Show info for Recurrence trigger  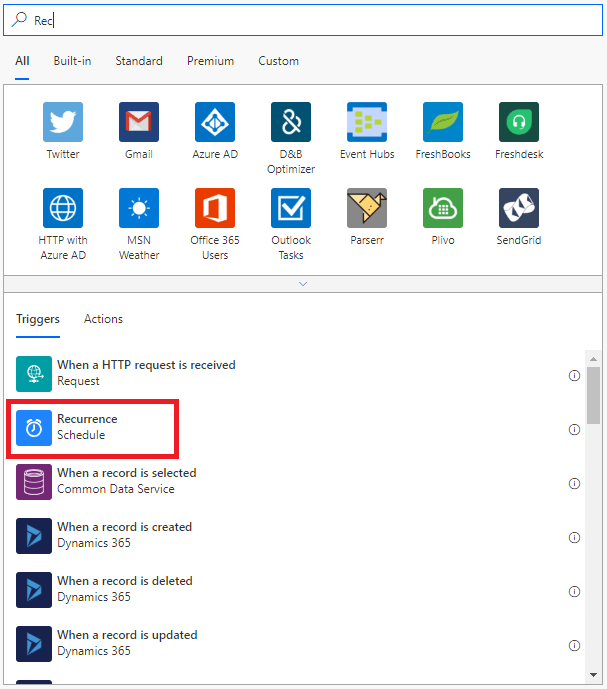tap(574, 430)
